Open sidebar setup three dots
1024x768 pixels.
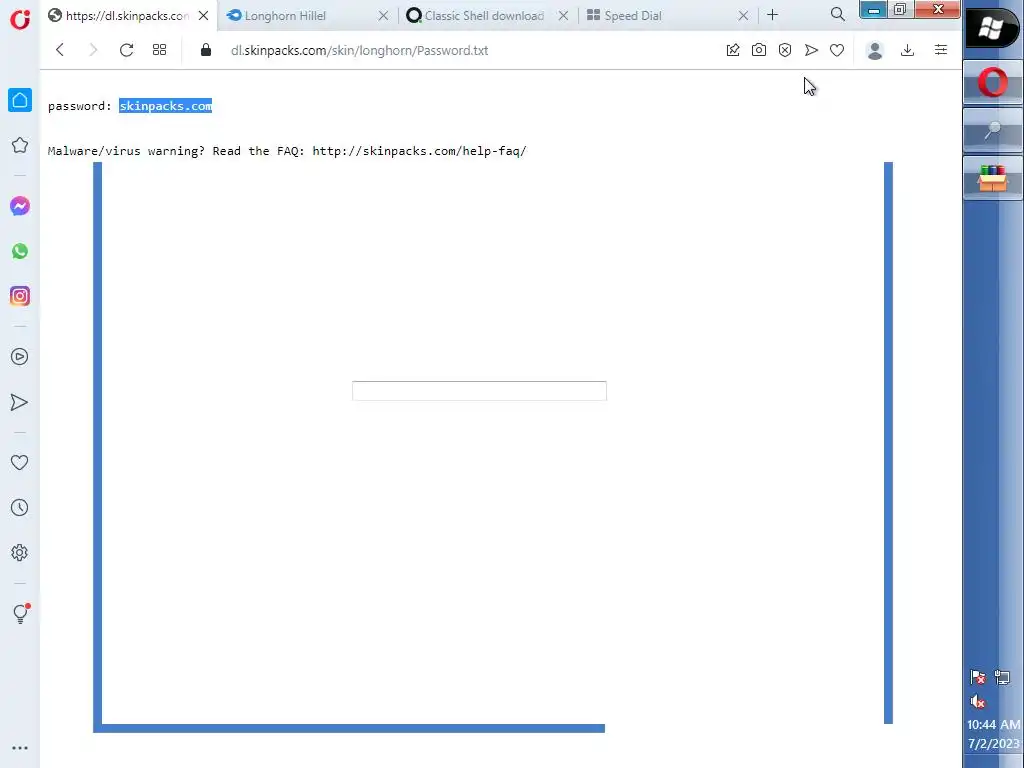point(20,748)
